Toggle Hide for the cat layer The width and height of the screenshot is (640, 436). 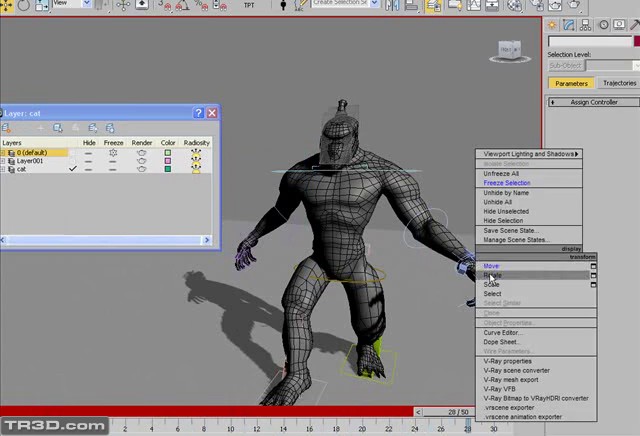click(x=89, y=169)
